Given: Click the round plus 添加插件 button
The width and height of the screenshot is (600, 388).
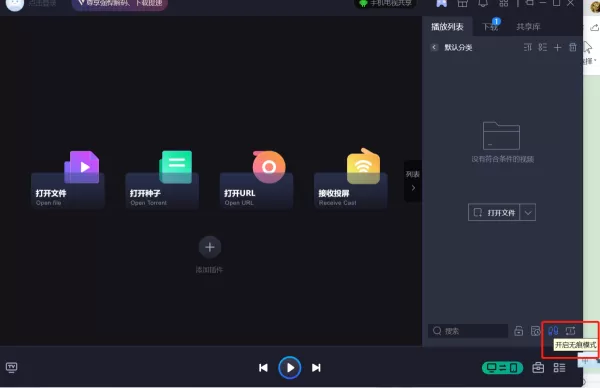Looking at the screenshot, I should [210, 247].
